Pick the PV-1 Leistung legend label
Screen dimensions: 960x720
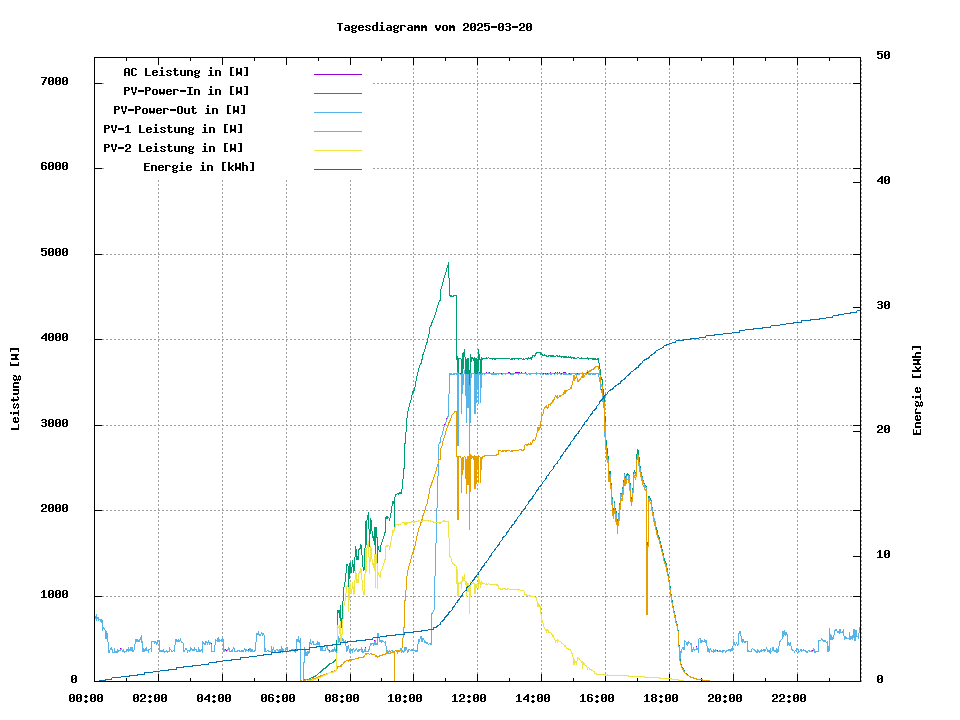[x=173, y=129]
